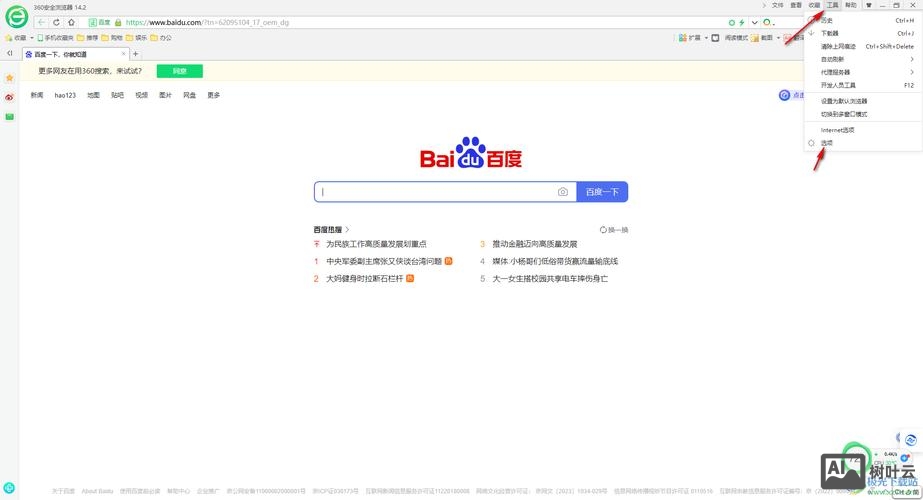Expand the 百度热搜 chevron

click(347, 230)
